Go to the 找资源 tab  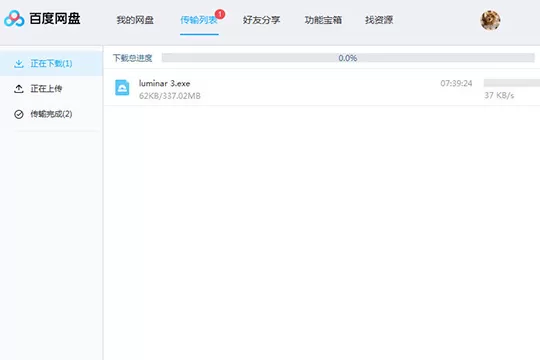click(x=379, y=20)
